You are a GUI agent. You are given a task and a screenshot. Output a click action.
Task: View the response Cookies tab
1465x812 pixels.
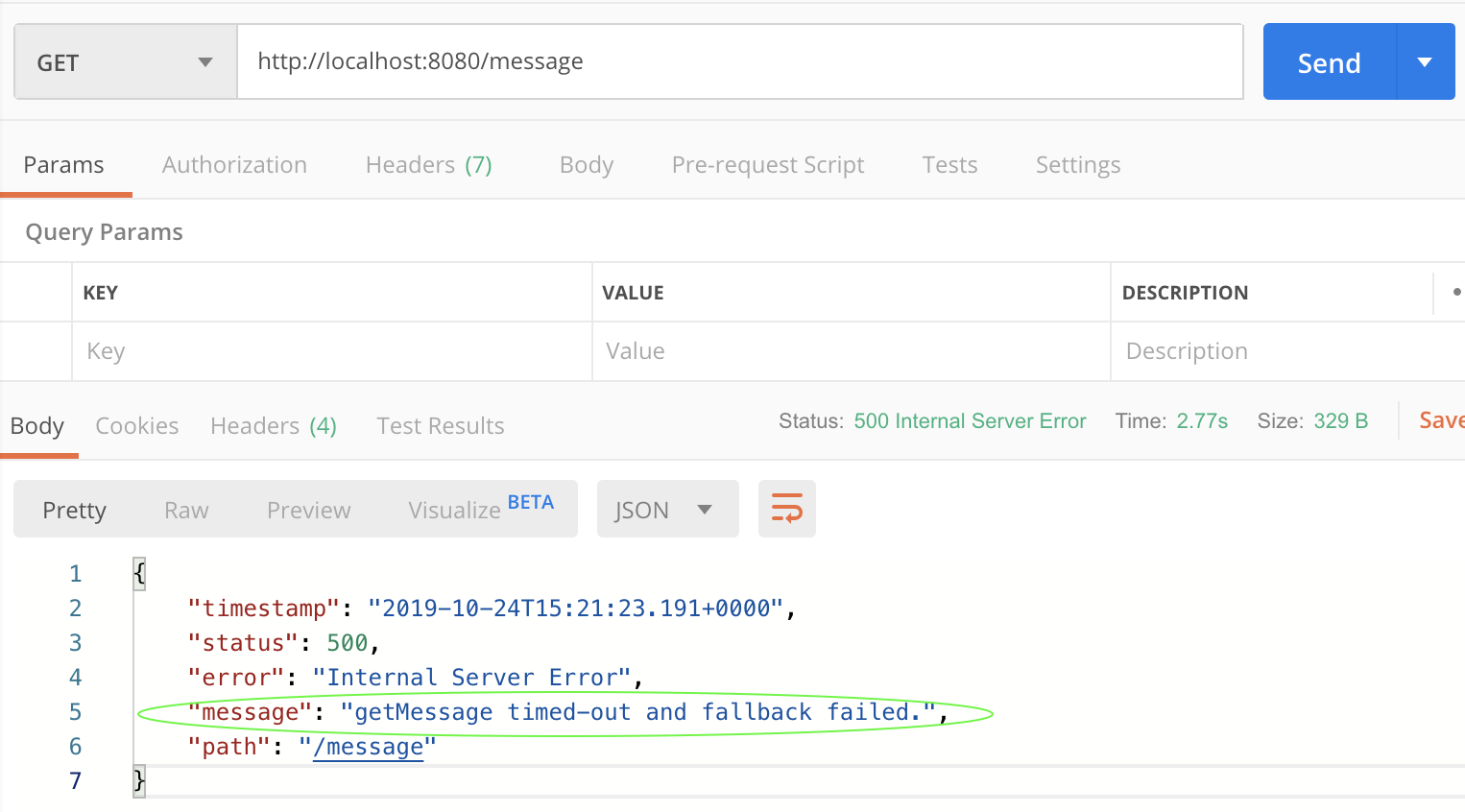(136, 426)
